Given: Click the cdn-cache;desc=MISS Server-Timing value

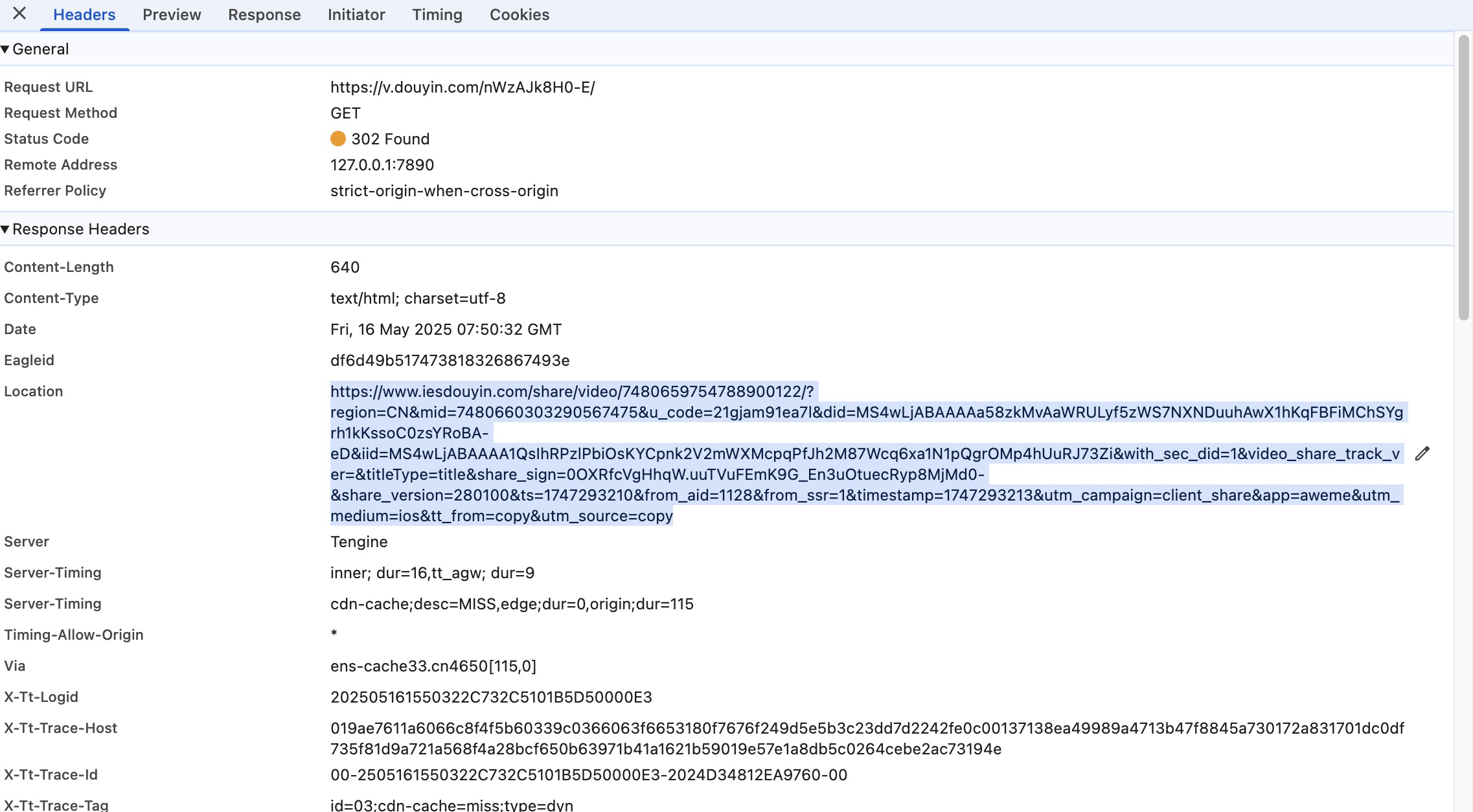Looking at the screenshot, I should tap(512, 604).
